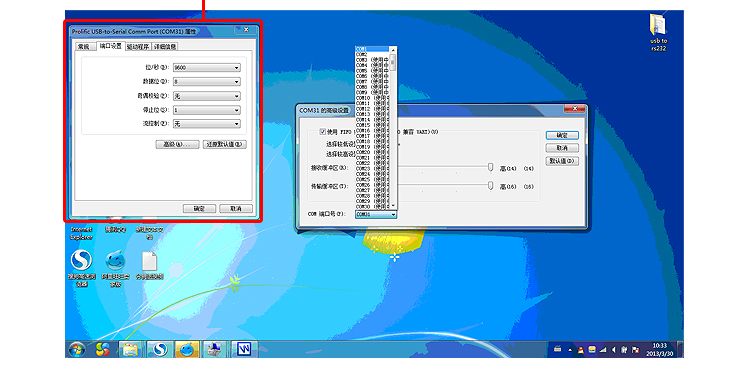Click the COM list scrollbar thumb
750x376 pixels.
tap(393, 62)
